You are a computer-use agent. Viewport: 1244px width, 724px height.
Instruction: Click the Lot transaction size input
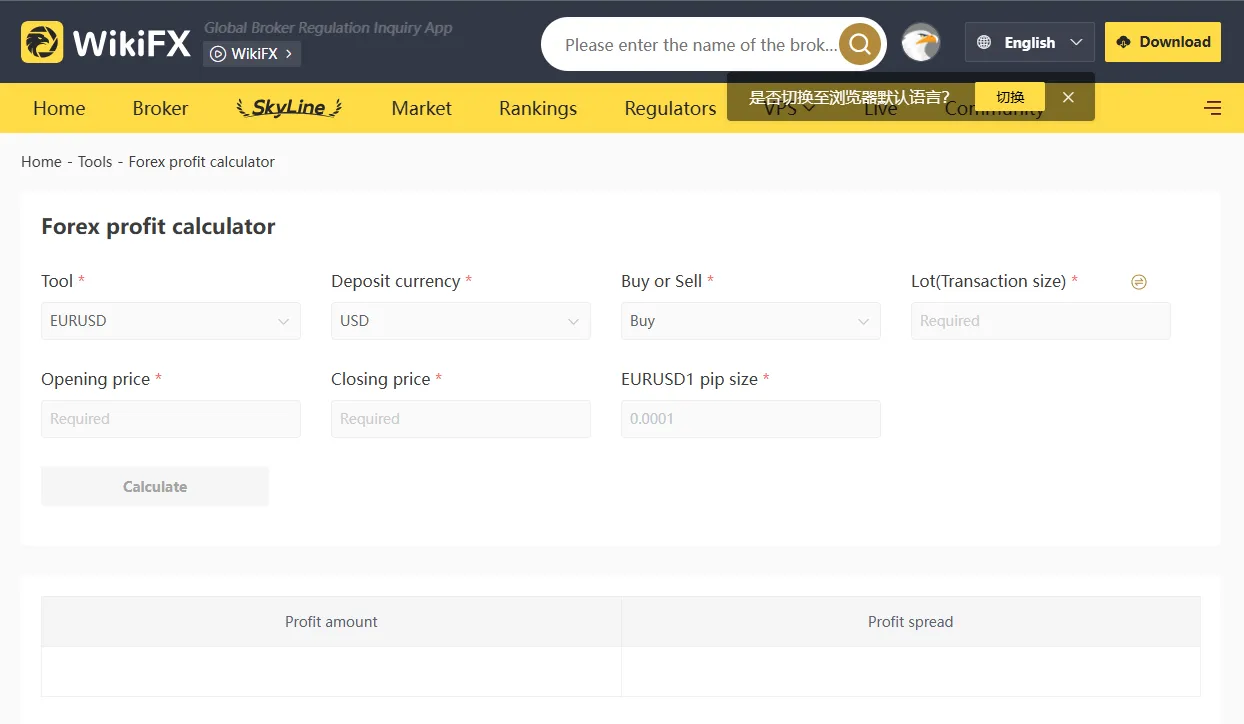(x=1041, y=321)
